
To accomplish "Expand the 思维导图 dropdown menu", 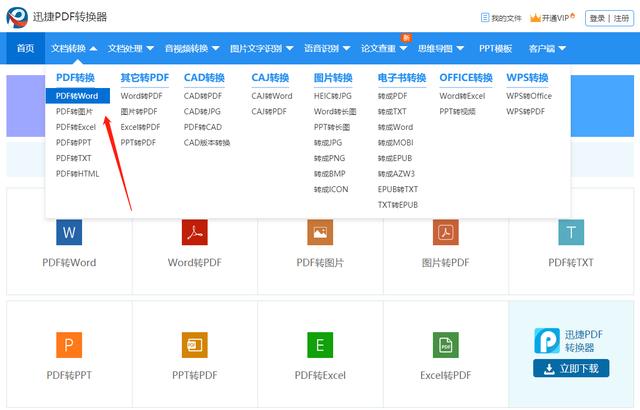I will 441,49.
